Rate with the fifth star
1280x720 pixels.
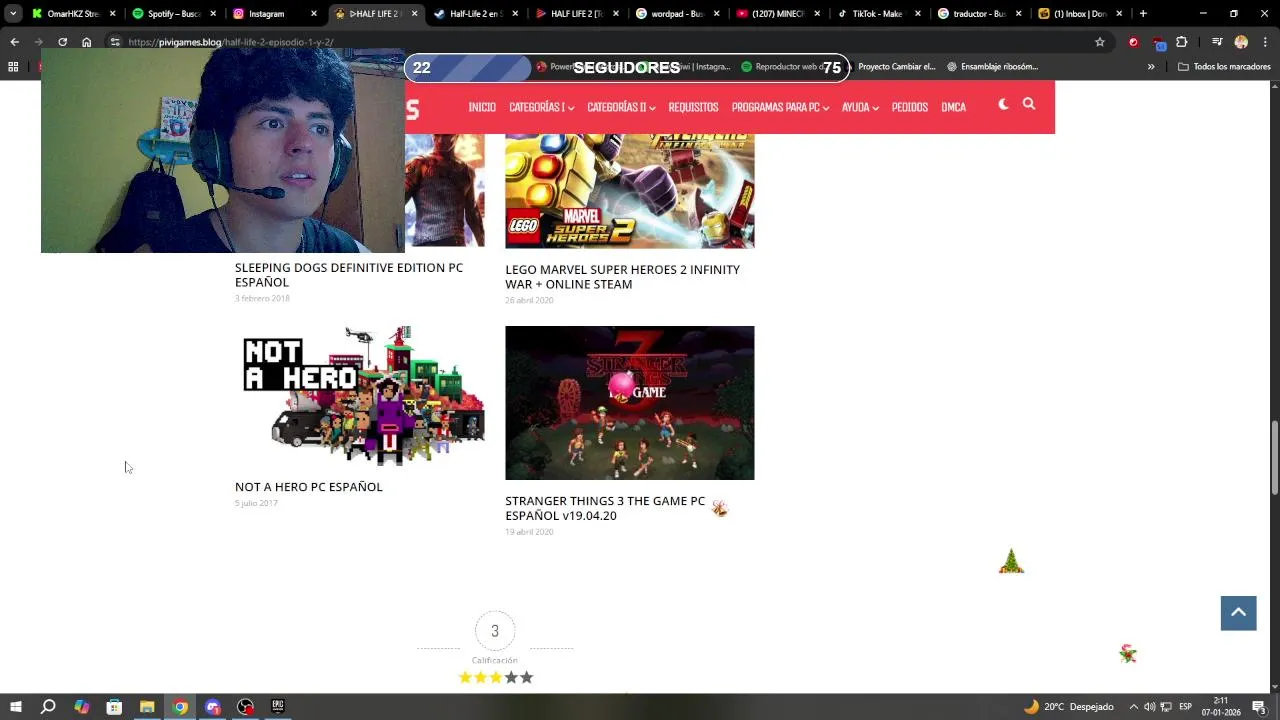point(527,677)
